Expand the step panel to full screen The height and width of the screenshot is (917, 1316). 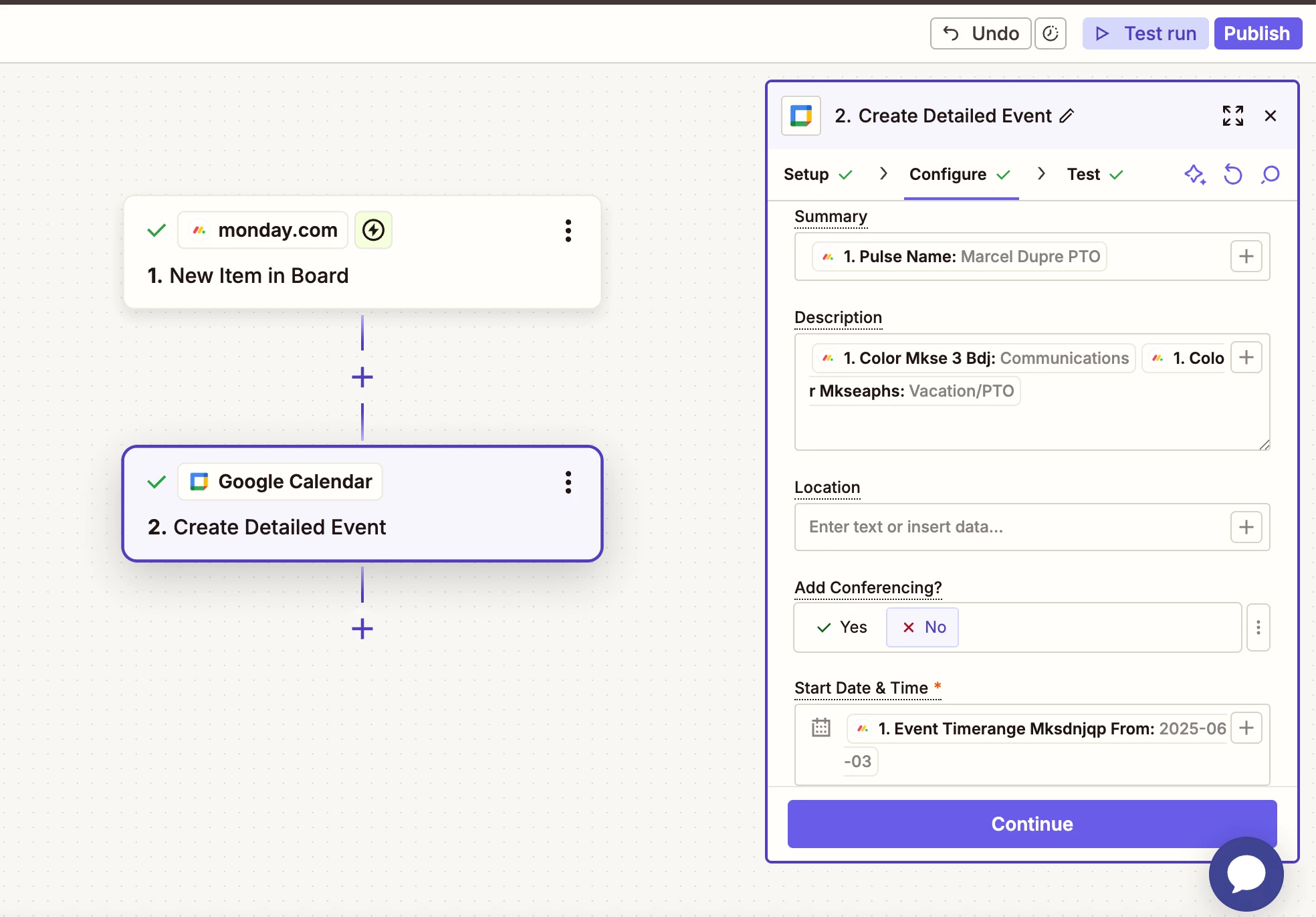(x=1233, y=116)
